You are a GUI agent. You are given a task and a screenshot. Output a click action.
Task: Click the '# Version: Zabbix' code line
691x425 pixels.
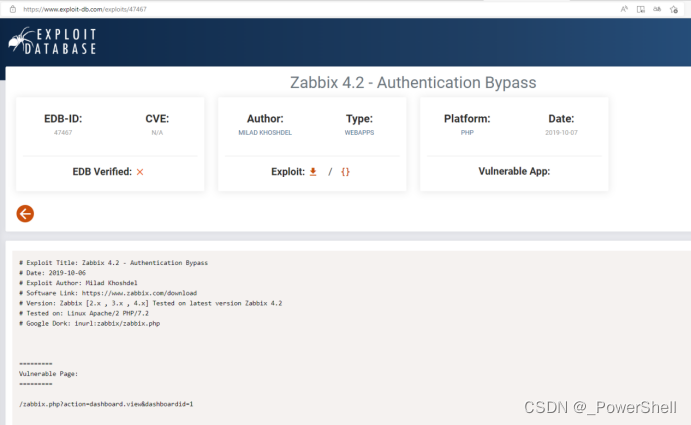(150, 303)
